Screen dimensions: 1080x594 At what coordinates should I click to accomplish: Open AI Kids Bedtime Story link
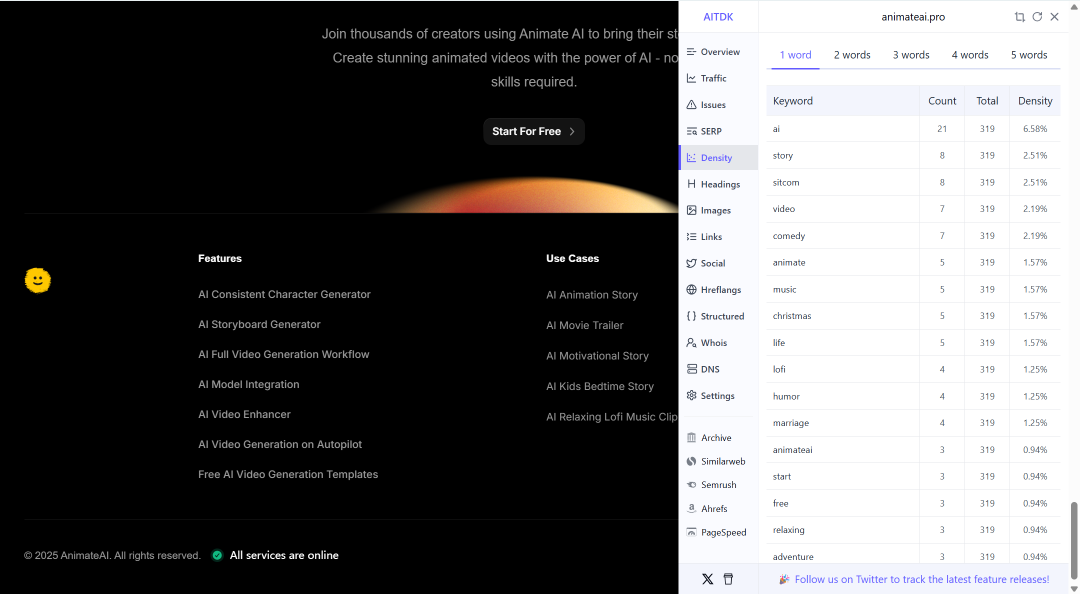pyautogui.click(x=600, y=387)
